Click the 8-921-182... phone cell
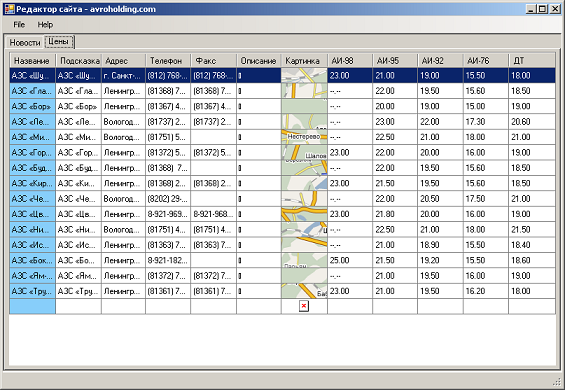The height and width of the screenshot is (390, 565). coord(168,260)
